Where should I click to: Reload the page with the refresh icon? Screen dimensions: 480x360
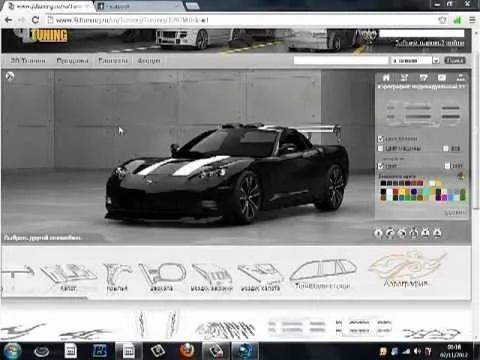tap(35, 20)
